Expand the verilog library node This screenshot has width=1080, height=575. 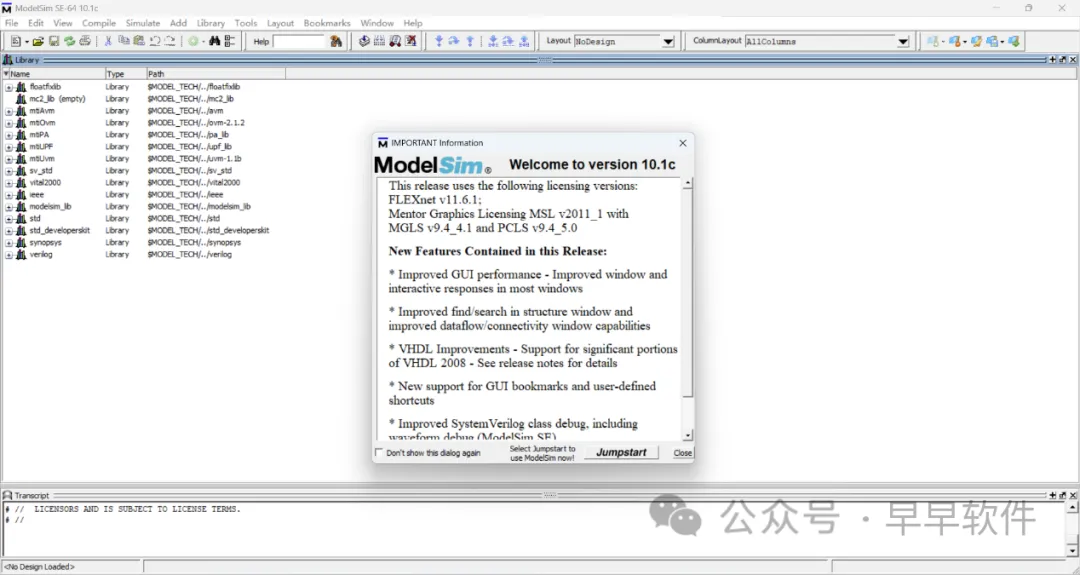8,255
